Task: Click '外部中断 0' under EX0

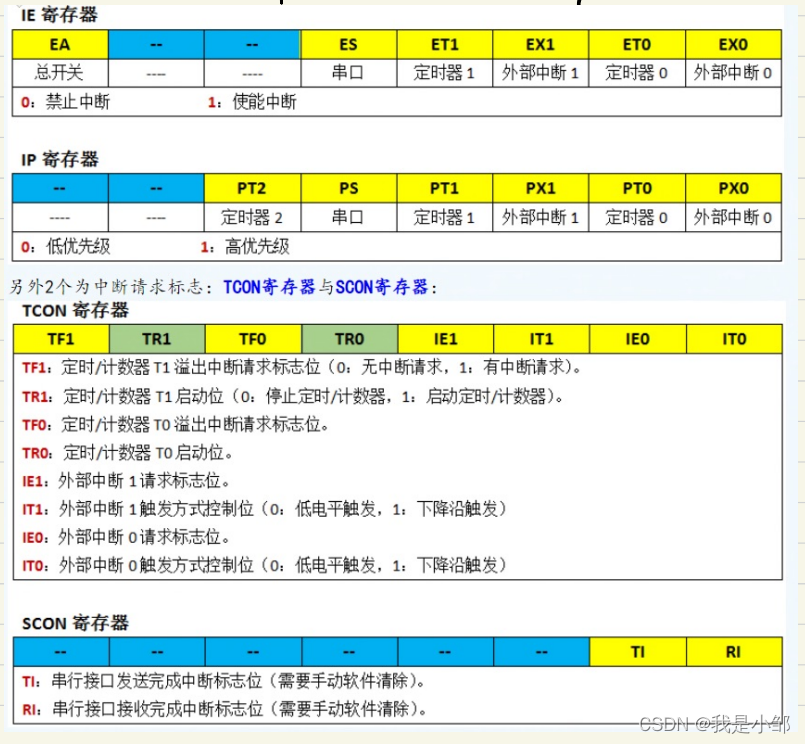Action: coord(734,73)
